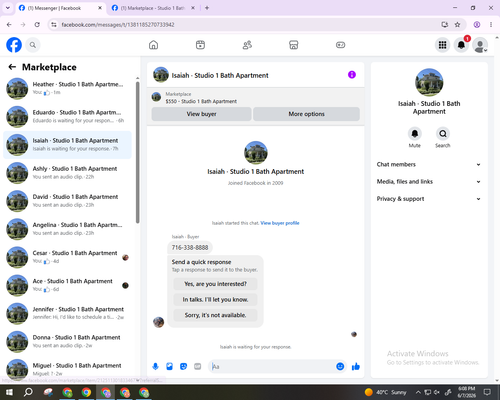
Task: Record a voice clip microphone icon
Action: (x=155, y=367)
